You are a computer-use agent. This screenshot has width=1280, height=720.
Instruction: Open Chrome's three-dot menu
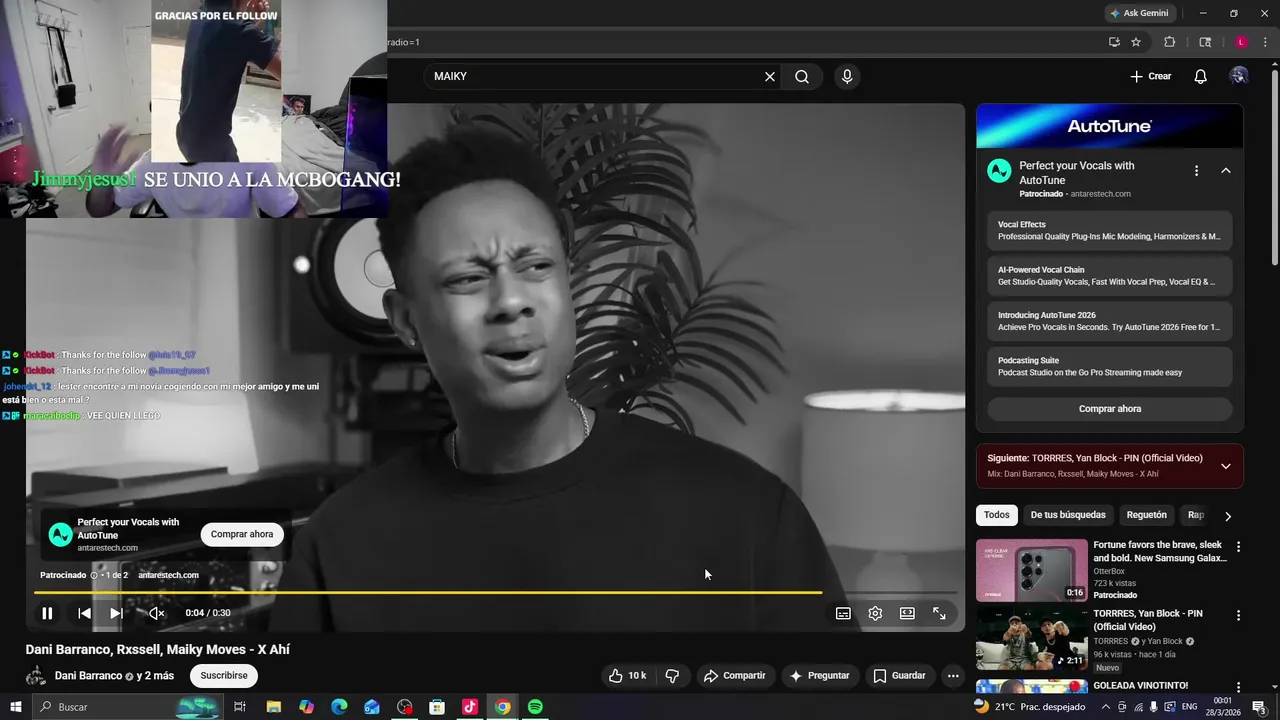coord(1265,42)
